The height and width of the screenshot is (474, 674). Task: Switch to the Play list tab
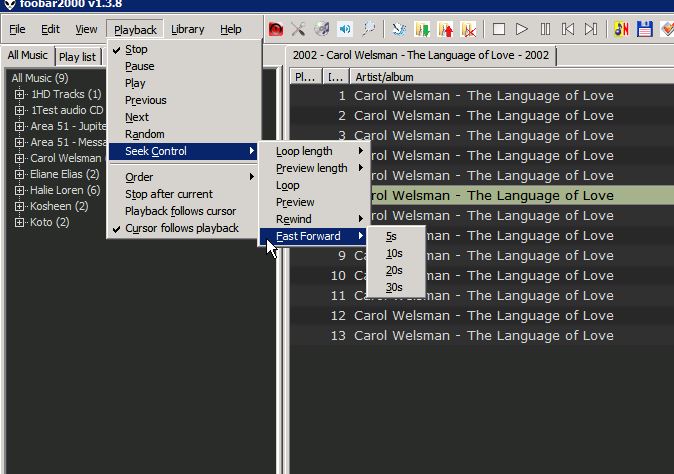click(x=76, y=57)
